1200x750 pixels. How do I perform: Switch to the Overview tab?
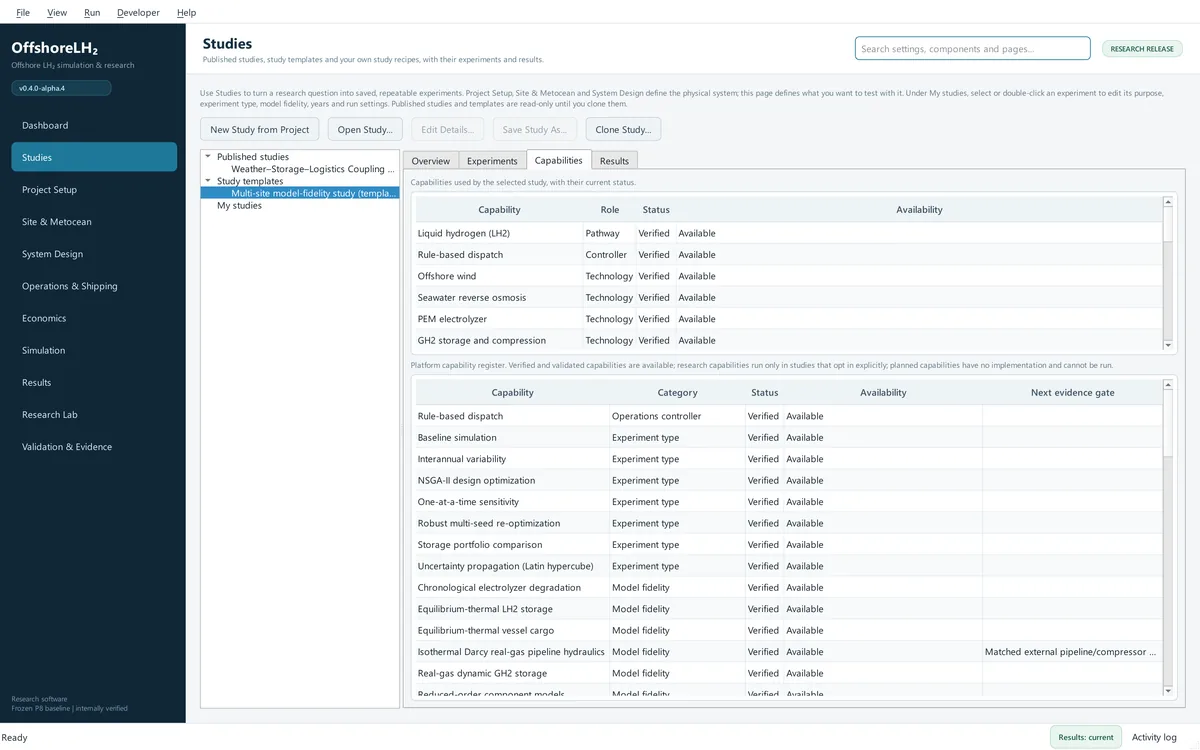pos(431,160)
